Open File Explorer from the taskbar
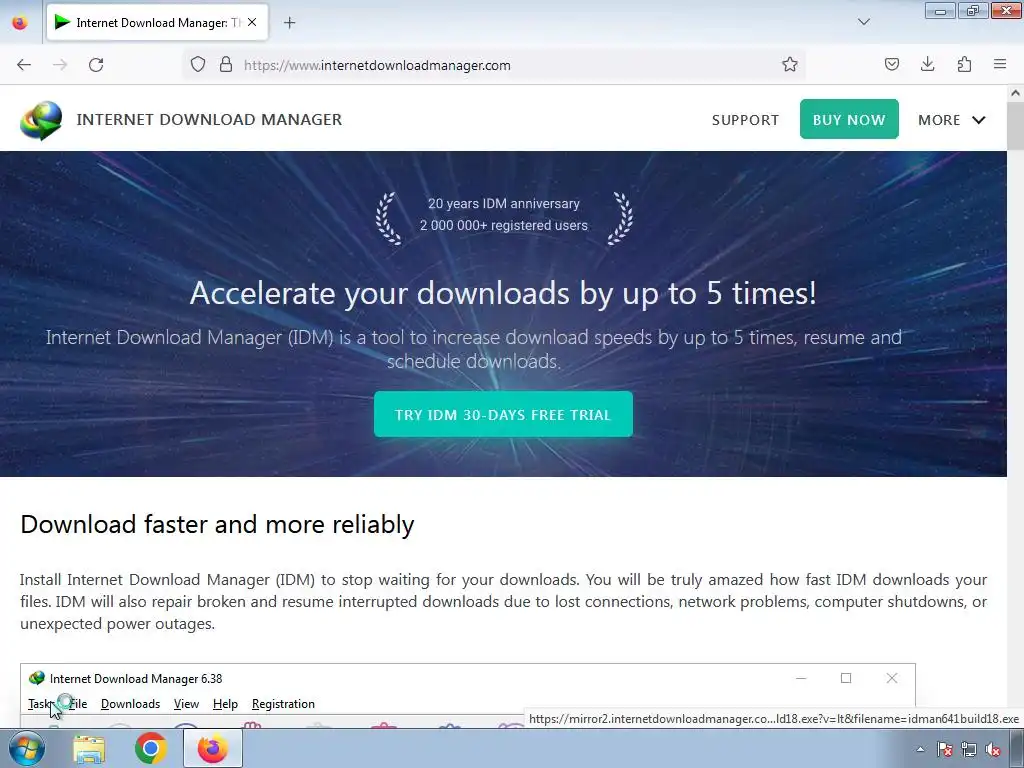Image resolution: width=1024 pixels, height=768 pixels. 89,749
